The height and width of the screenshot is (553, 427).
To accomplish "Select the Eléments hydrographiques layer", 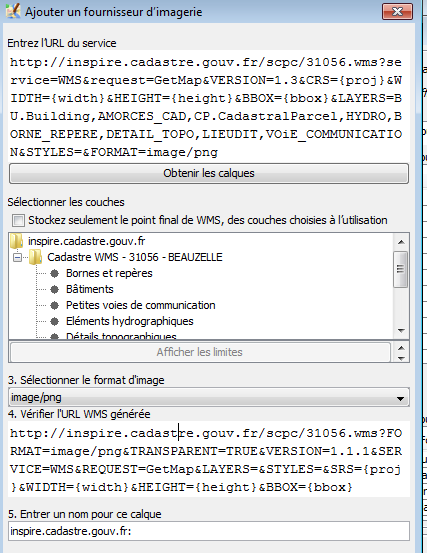I will coord(130,321).
